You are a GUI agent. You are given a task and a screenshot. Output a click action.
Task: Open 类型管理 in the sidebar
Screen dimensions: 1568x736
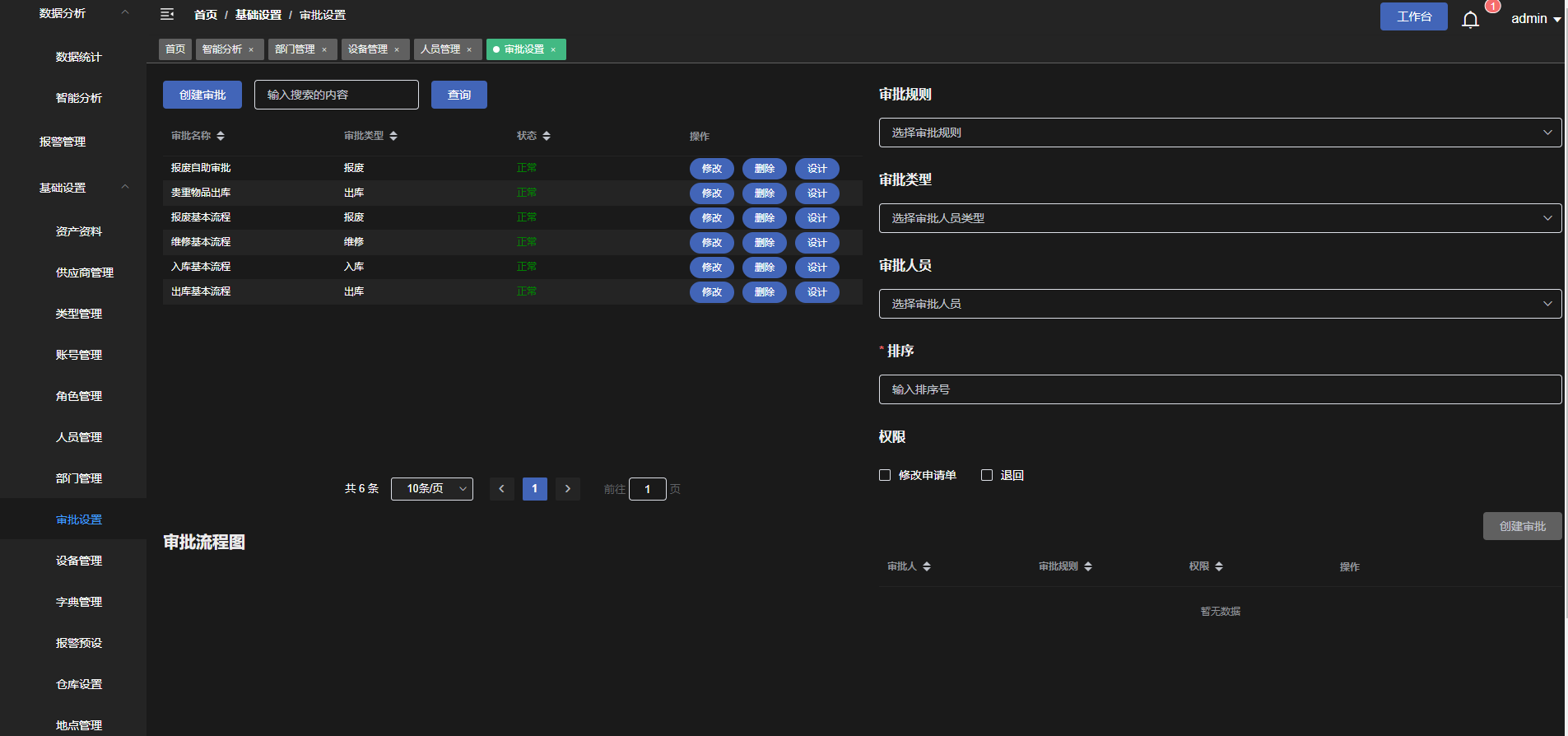tap(79, 314)
